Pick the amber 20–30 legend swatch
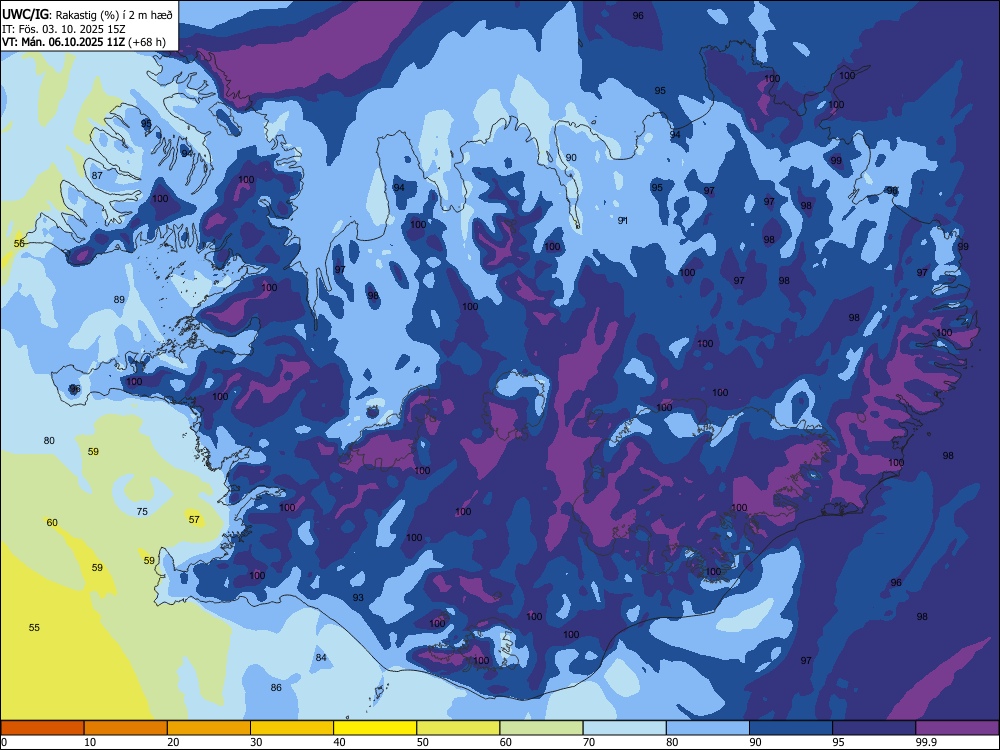The height and width of the screenshot is (750, 1000). pyautogui.click(x=209, y=728)
